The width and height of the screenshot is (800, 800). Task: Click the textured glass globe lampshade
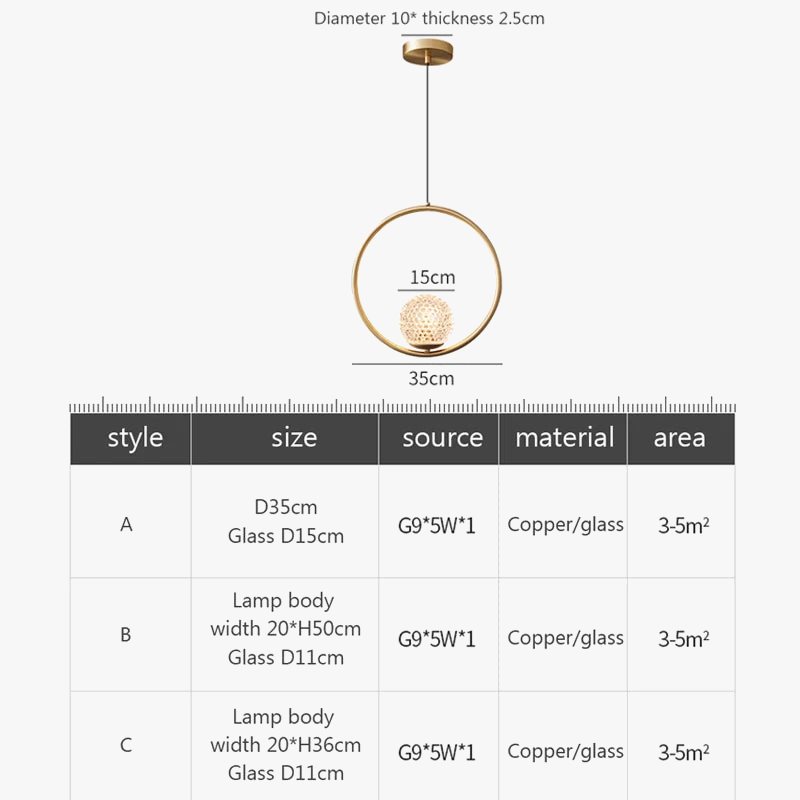(426, 320)
